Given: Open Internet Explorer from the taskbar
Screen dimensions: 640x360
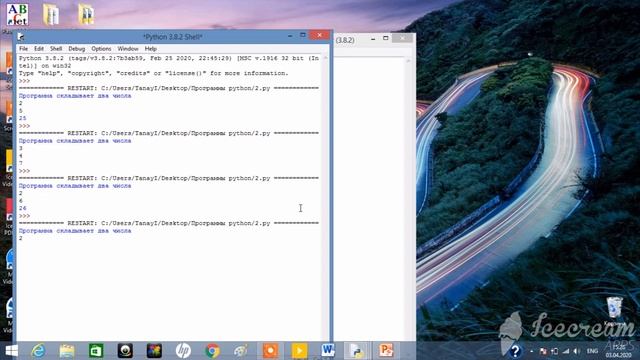Looking at the screenshot, I should [x=38, y=351].
